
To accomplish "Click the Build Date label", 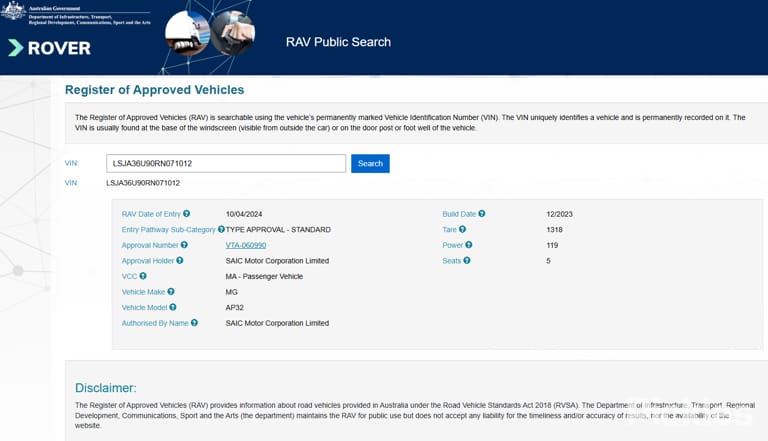I will (x=459, y=214).
